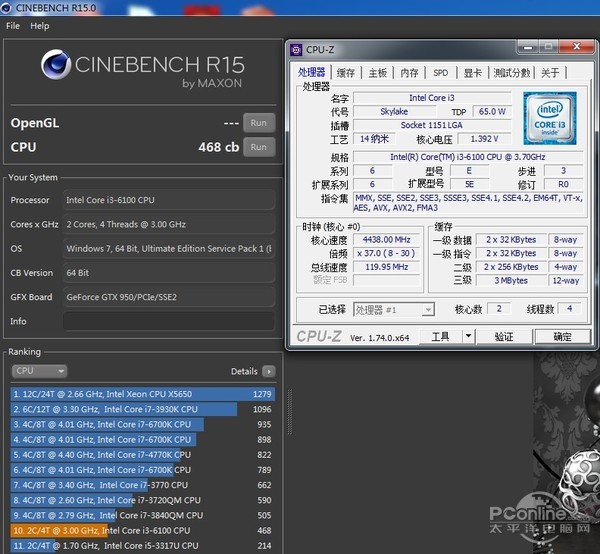Click the 468 cb CPU score
The image size is (600, 554).
(218, 147)
